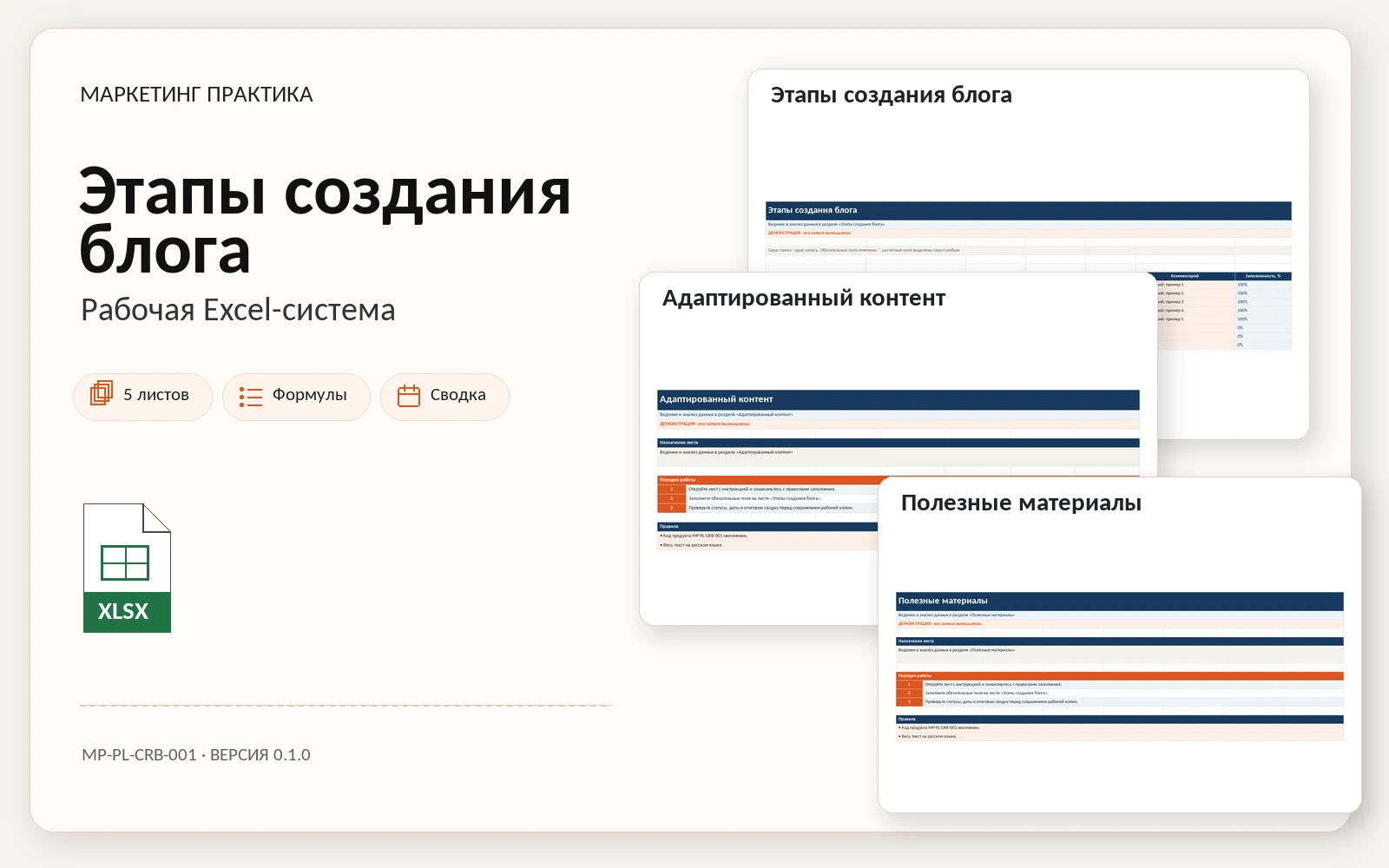
Task: Click the 'Правила' bar in Адаптированный контент card
Action: tap(768, 526)
